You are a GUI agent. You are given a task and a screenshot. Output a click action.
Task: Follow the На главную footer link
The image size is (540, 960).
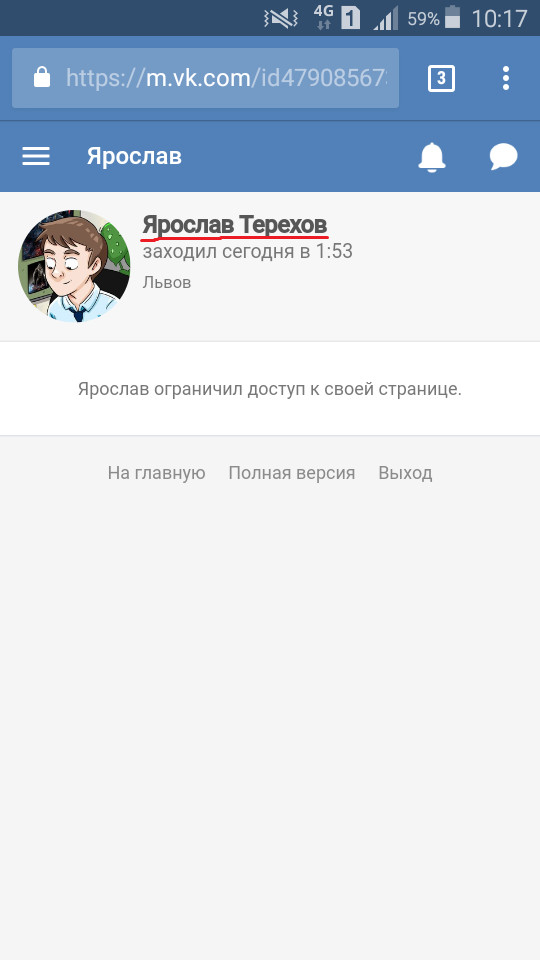156,473
